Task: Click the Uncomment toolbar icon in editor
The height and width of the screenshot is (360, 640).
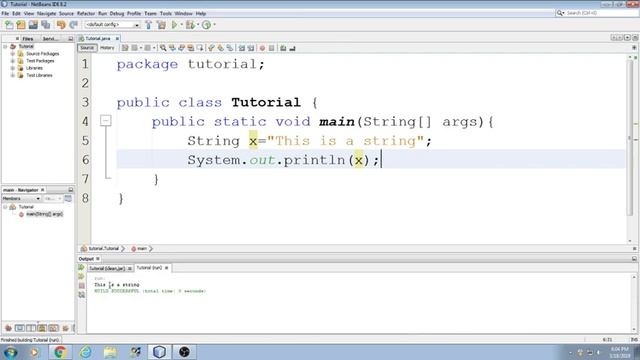Action: pos(292,48)
